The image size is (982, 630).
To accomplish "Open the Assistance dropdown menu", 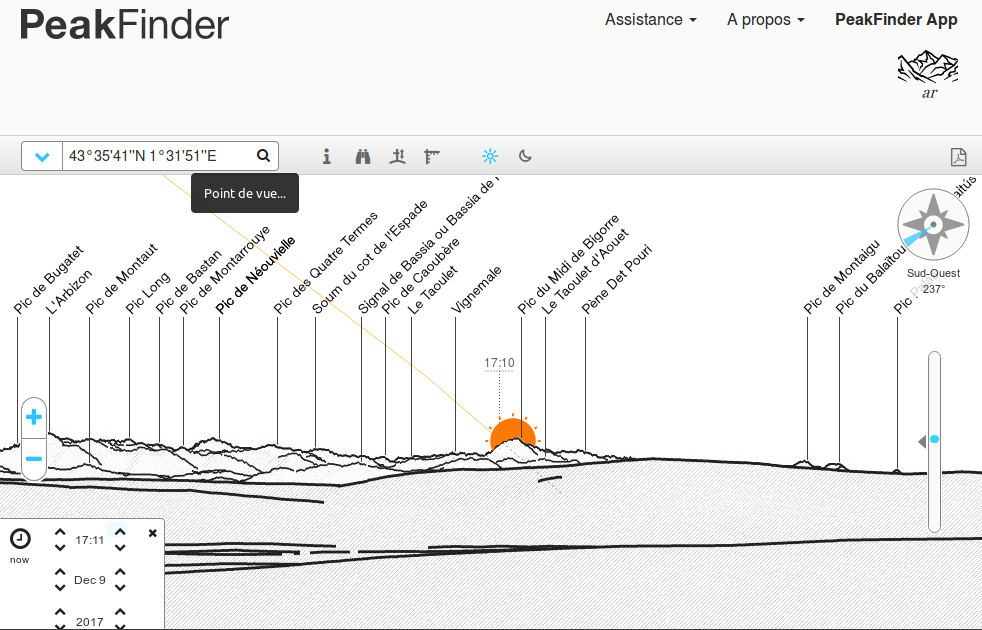I will coord(650,20).
